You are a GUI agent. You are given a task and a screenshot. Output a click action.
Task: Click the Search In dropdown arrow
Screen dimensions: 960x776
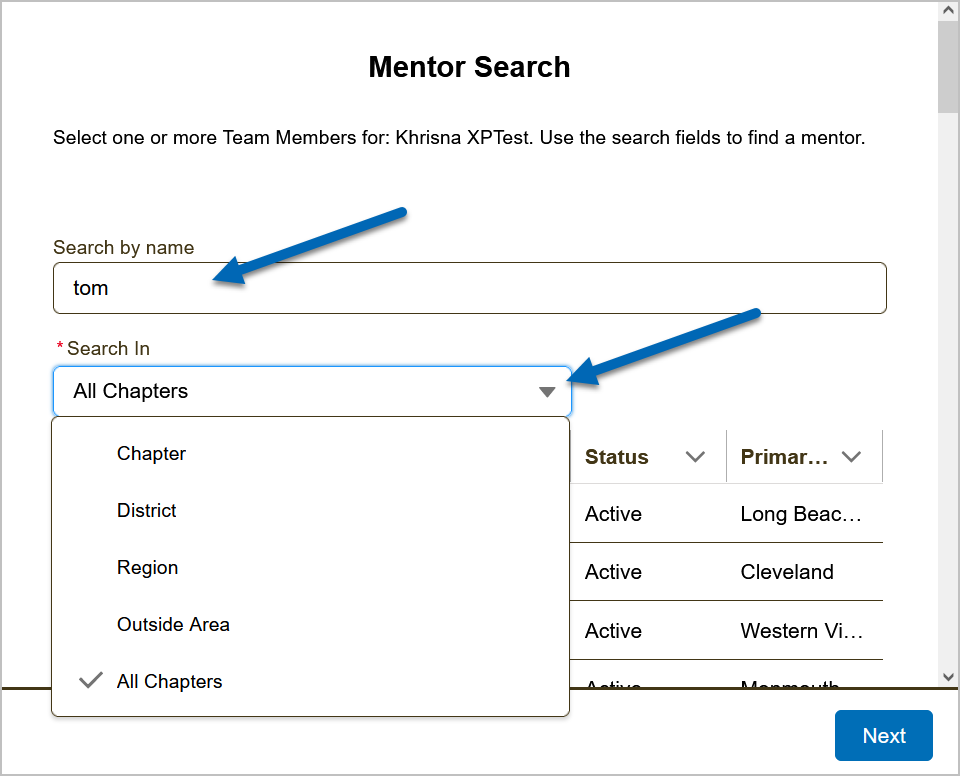tap(547, 392)
